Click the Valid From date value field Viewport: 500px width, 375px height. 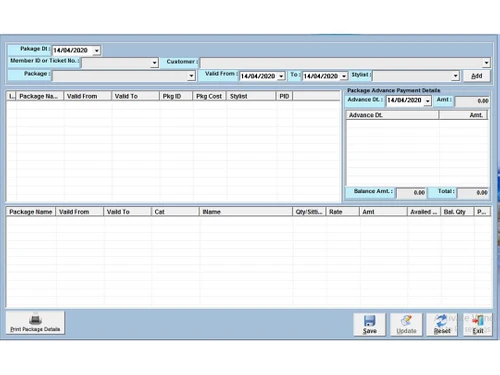258,76
